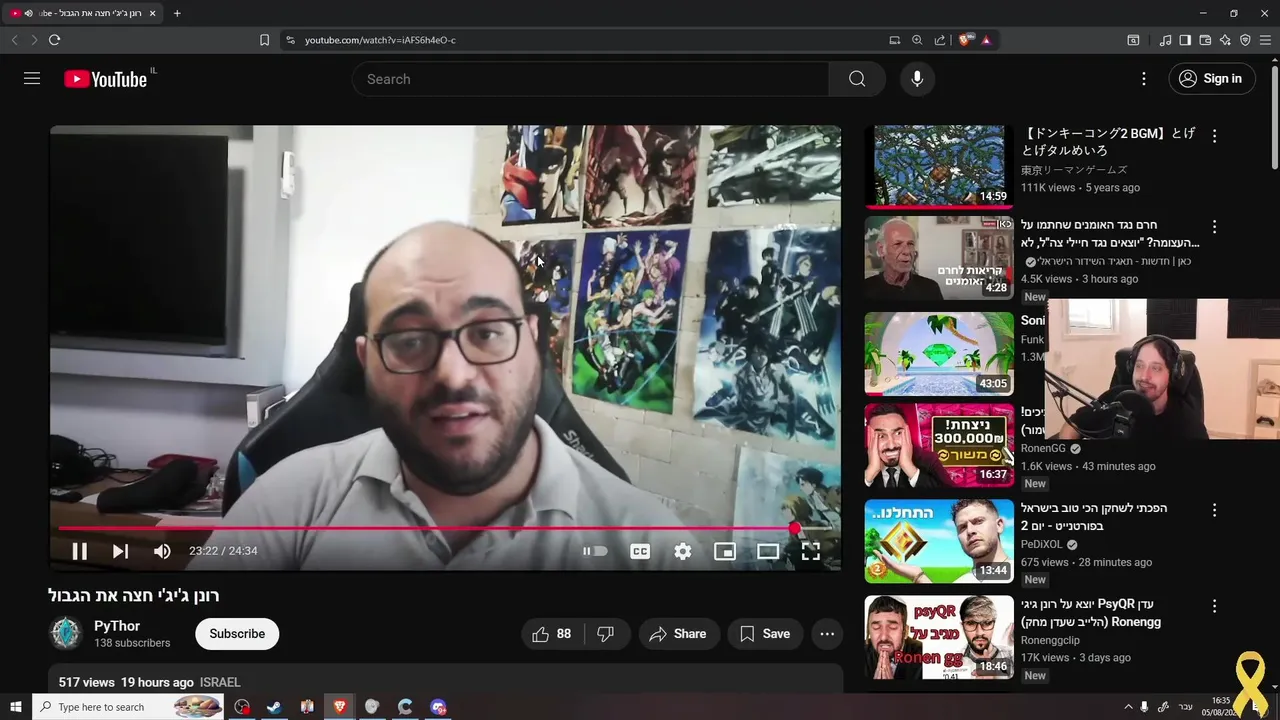Play the 43:05 emerald video thumbnail
The width and height of the screenshot is (1280, 720).
click(x=939, y=353)
